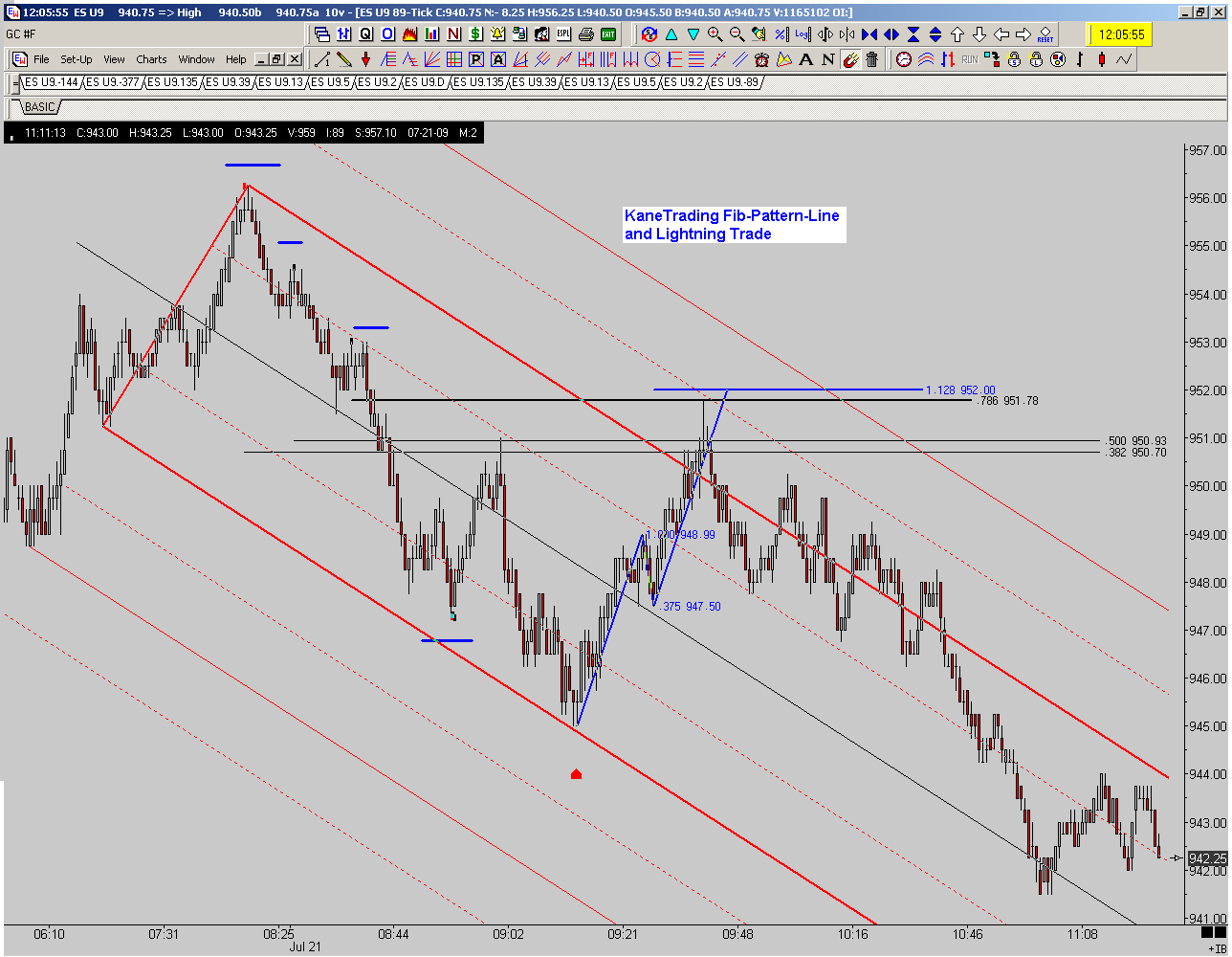Screen dimensions: 1232x957
Task: Open the Window menu
Action: (197, 59)
